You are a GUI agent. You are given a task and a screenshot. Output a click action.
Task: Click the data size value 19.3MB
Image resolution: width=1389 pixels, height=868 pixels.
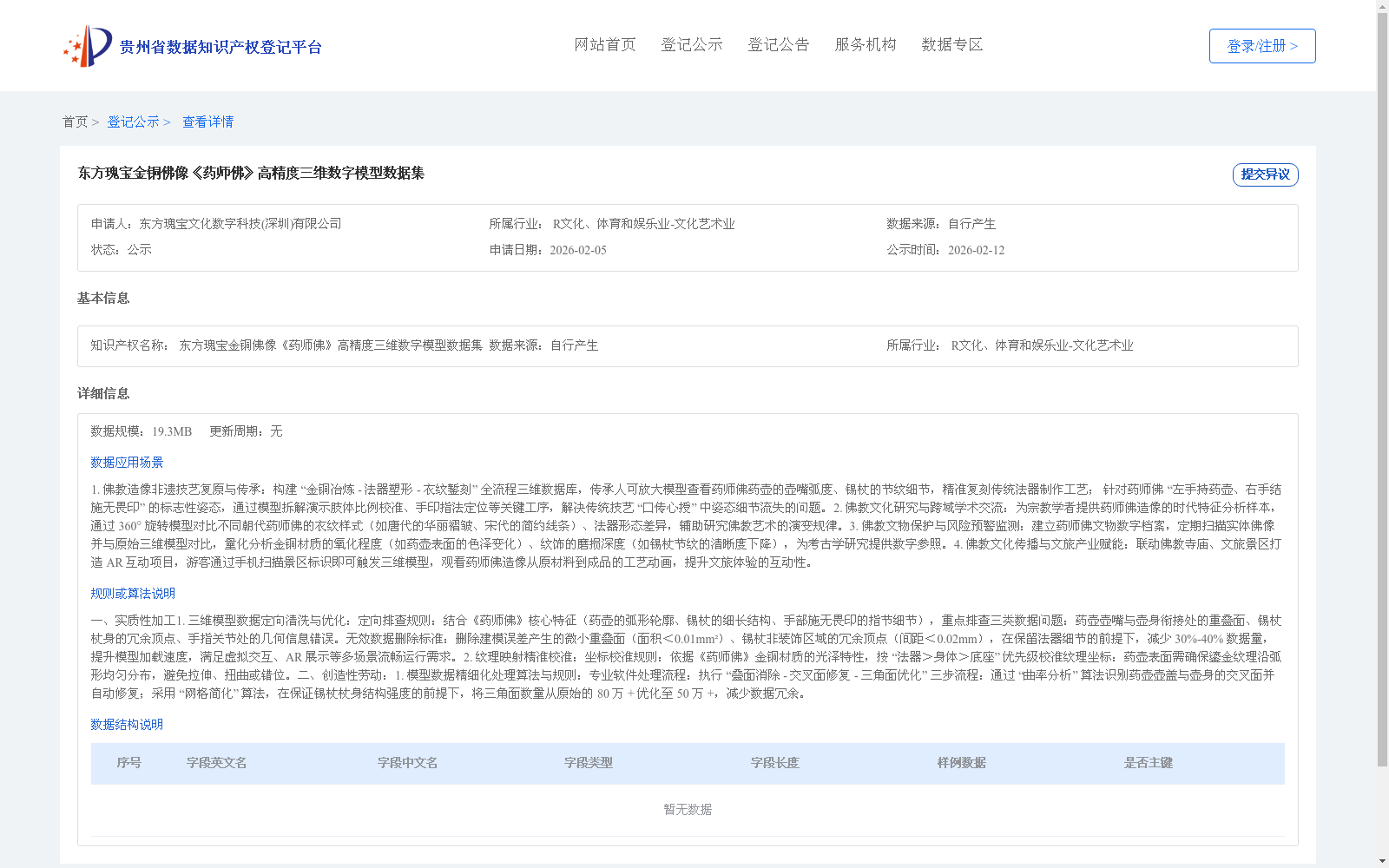pos(172,431)
